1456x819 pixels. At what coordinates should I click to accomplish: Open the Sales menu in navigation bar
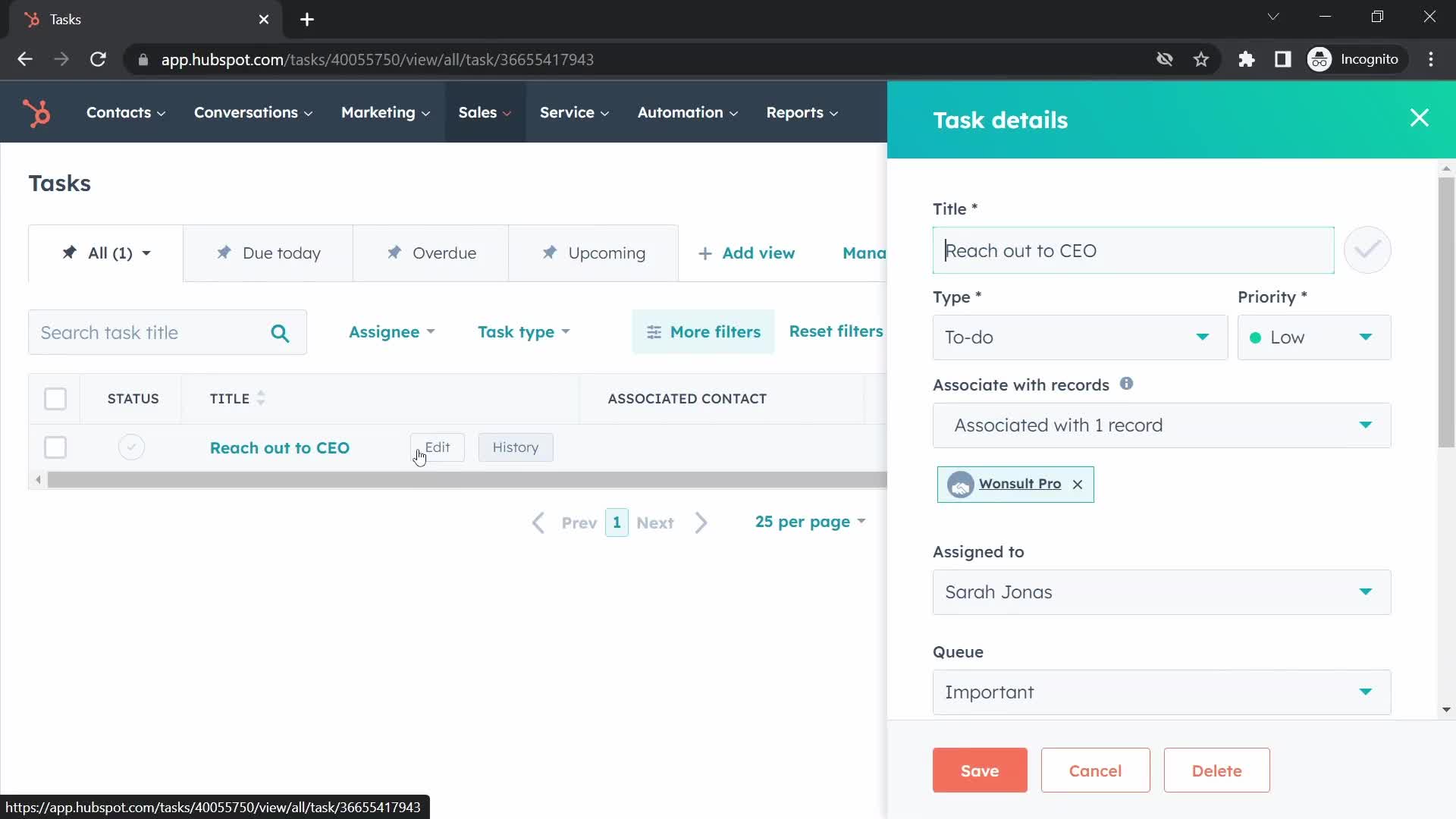coord(485,112)
